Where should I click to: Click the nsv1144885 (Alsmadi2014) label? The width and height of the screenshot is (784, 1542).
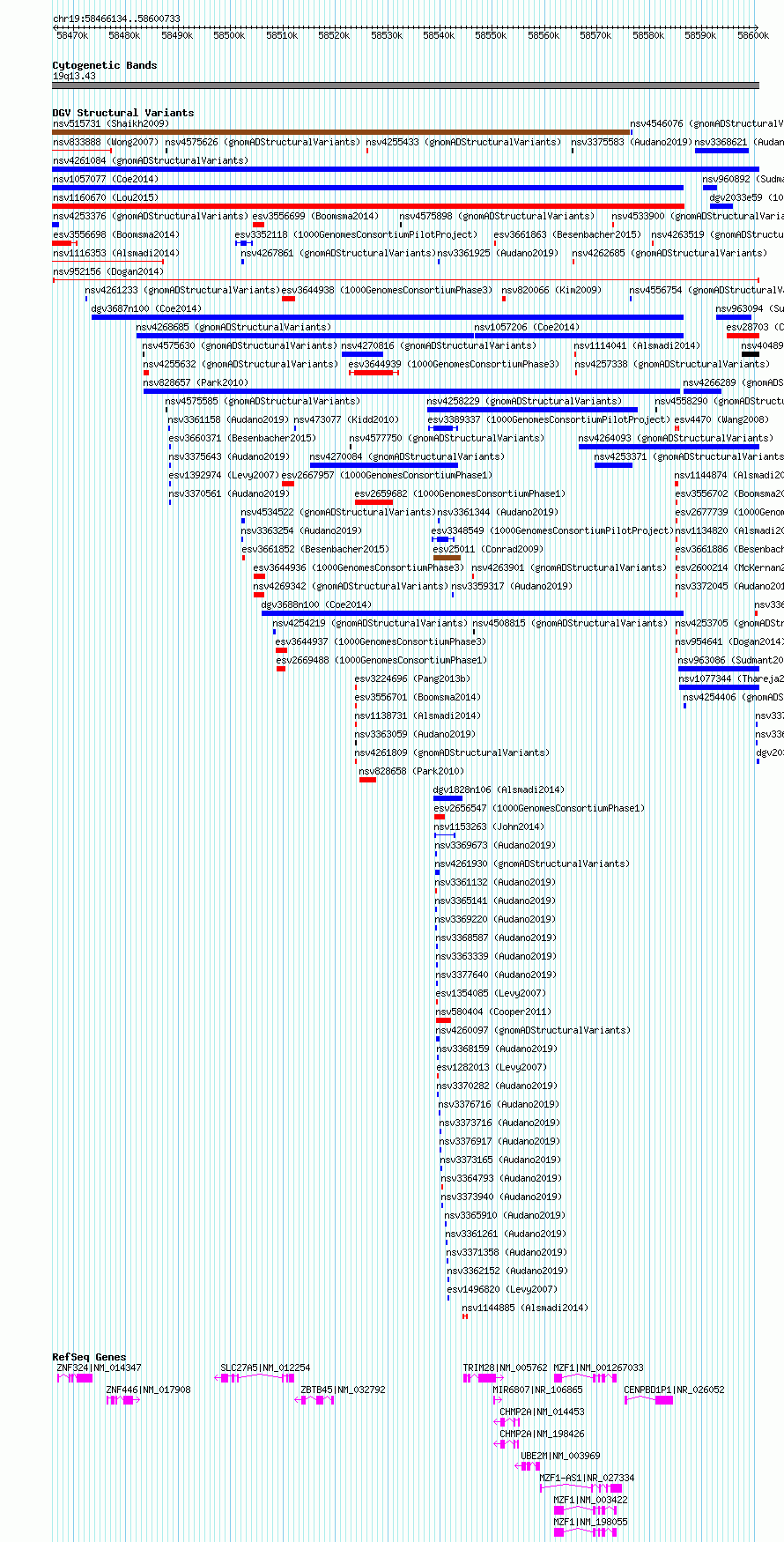pos(525,1308)
